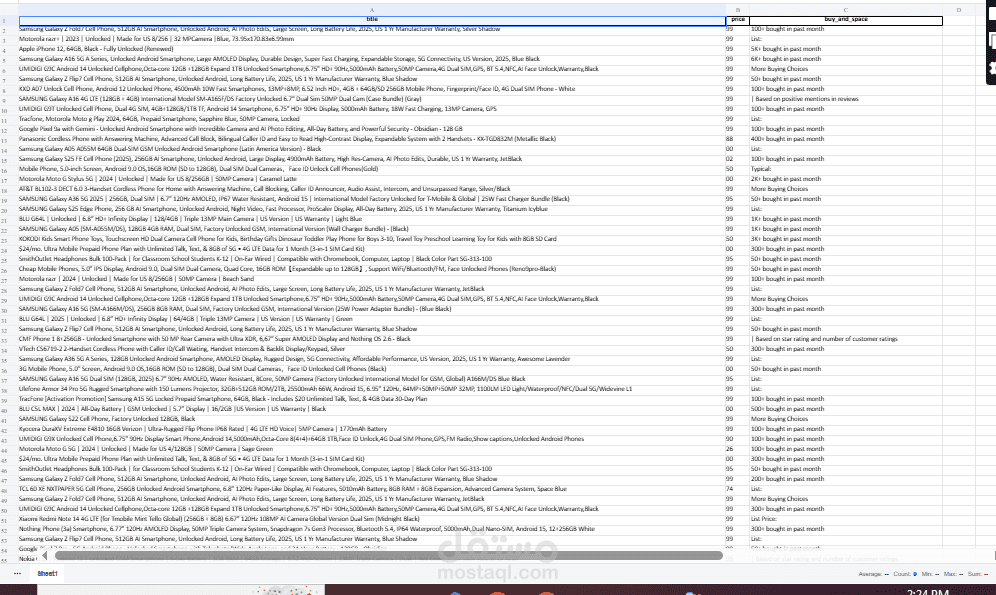Viewport: 996px width, 595px height.
Task: Click the 'List Price:' cell
Action: coord(845,519)
